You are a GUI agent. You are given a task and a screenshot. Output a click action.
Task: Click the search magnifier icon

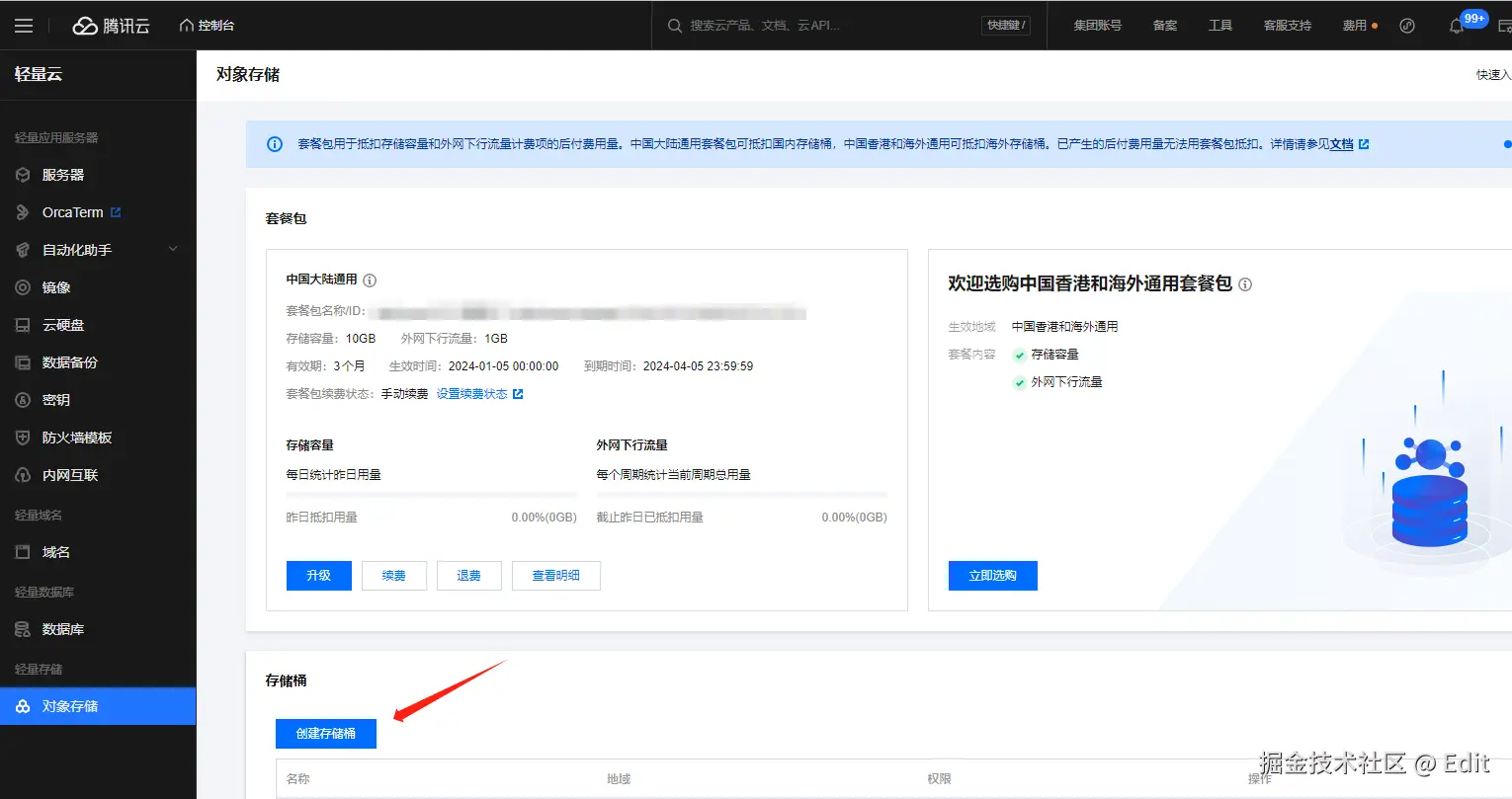click(x=675, y=26)
